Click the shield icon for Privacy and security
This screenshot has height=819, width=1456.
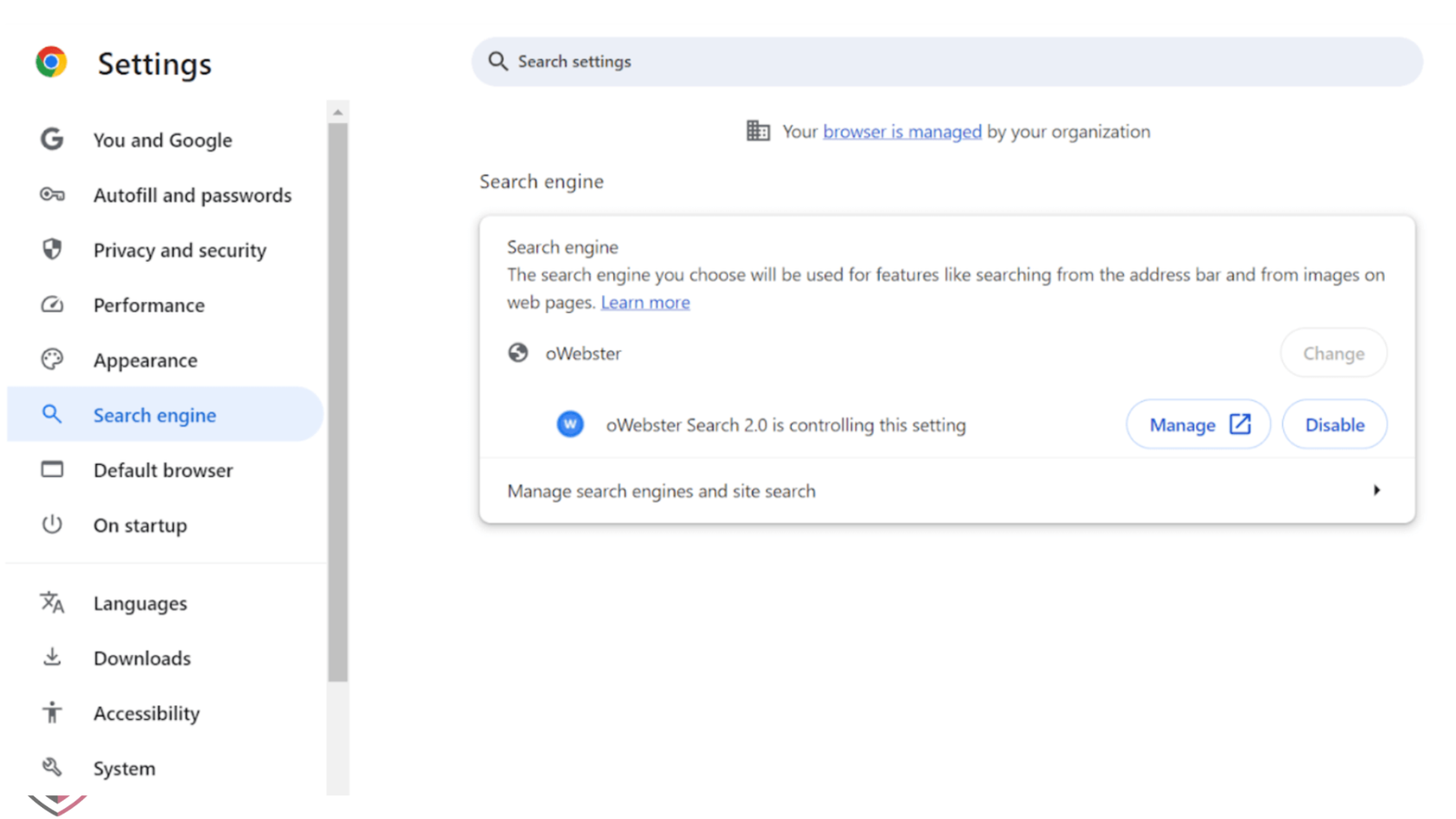(52, 249)
